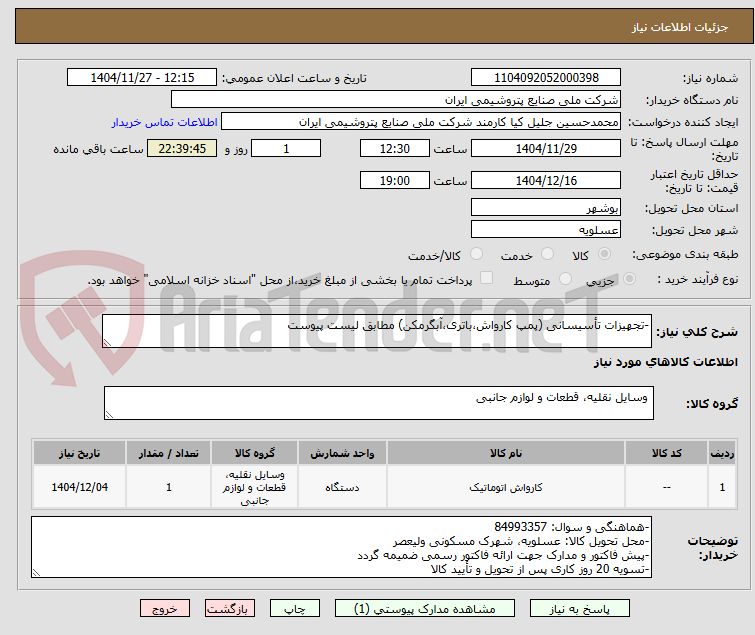Click the اطلاعات کالاهای مورد نیاز heading
Screen dimensions: 755x635
pyautogui.click(x=665, y=362)
